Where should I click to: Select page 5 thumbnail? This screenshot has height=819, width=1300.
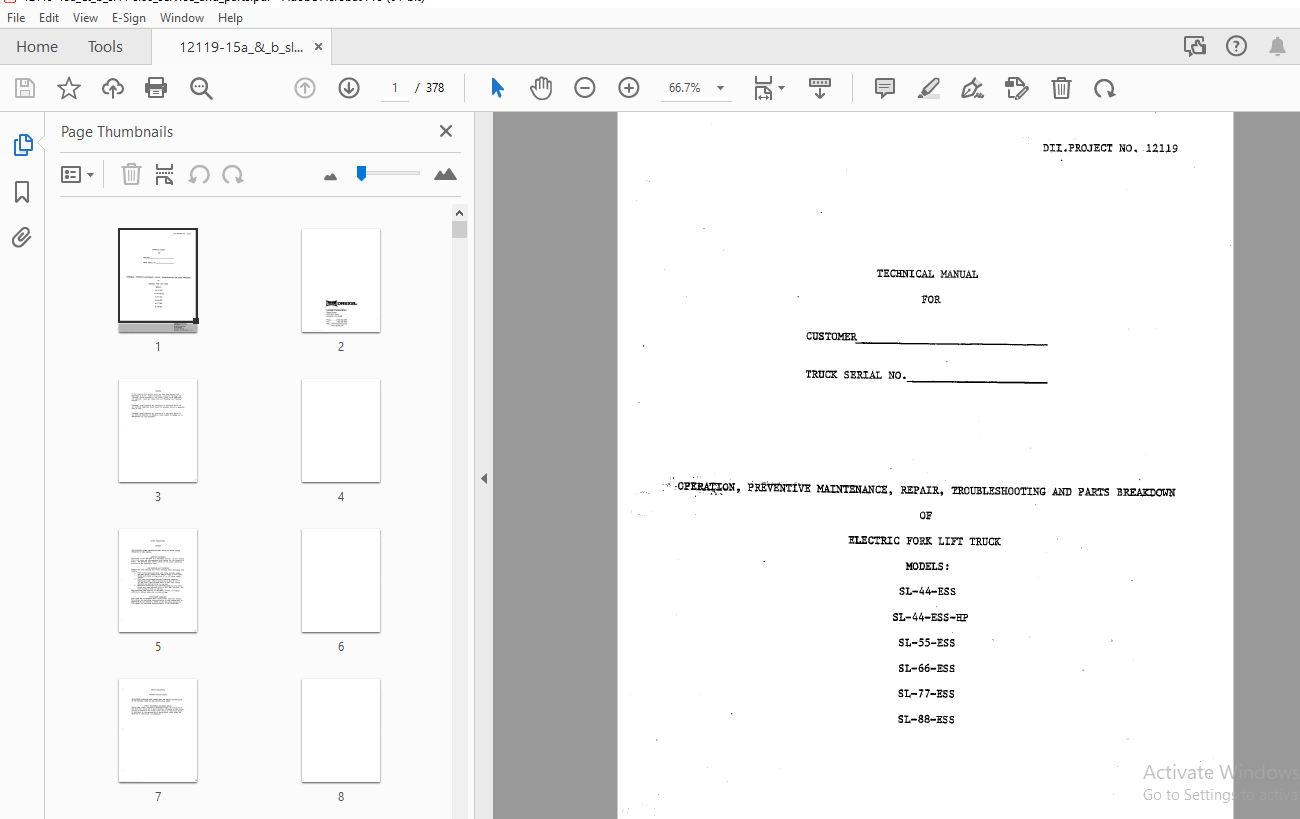[x=158, y=580]
